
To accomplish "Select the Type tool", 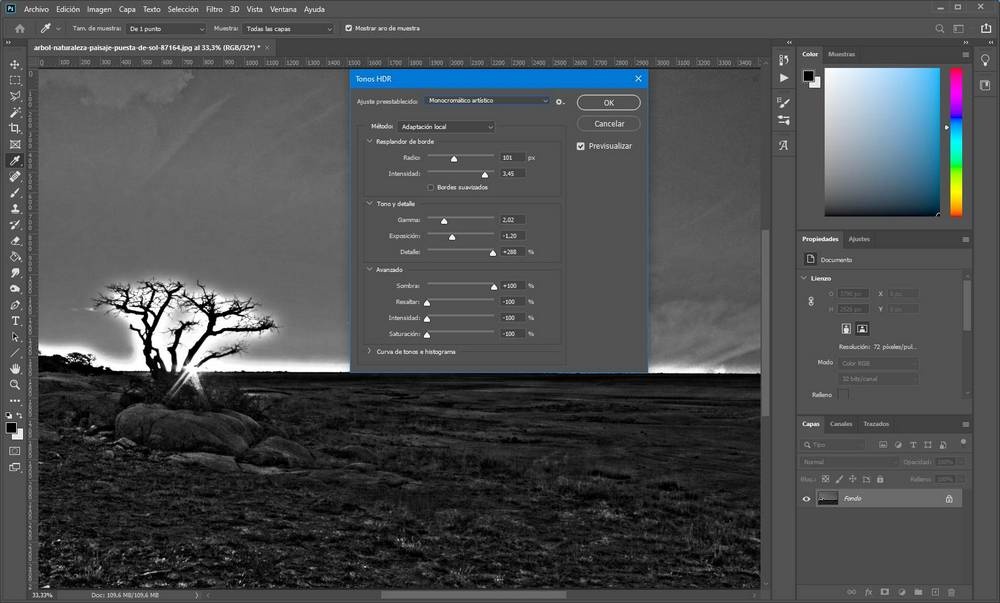I will pos(15,321).
